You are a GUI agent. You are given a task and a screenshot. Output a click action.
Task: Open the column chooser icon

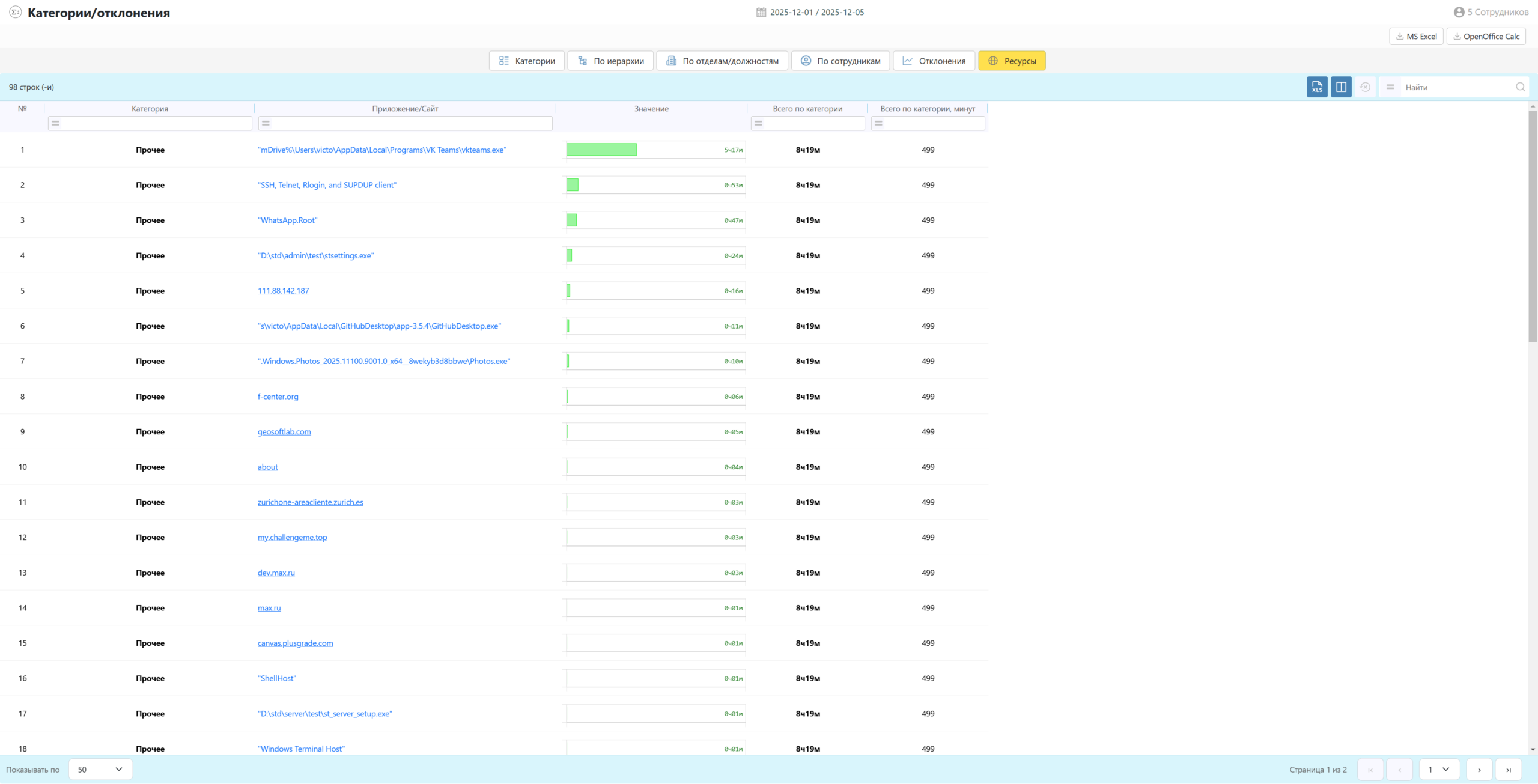tap(1340, 87)
